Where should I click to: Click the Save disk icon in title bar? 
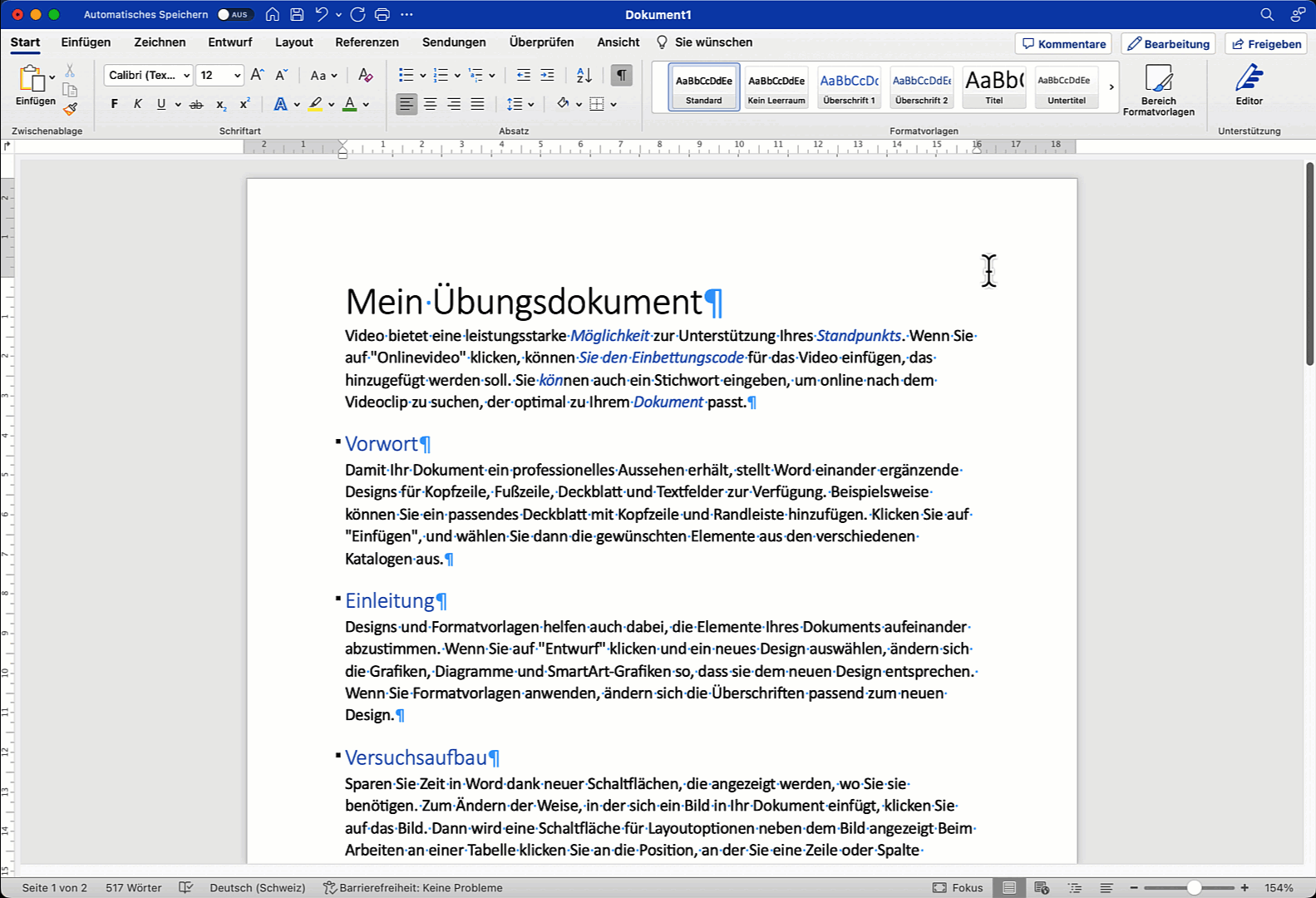click(297, 14)
